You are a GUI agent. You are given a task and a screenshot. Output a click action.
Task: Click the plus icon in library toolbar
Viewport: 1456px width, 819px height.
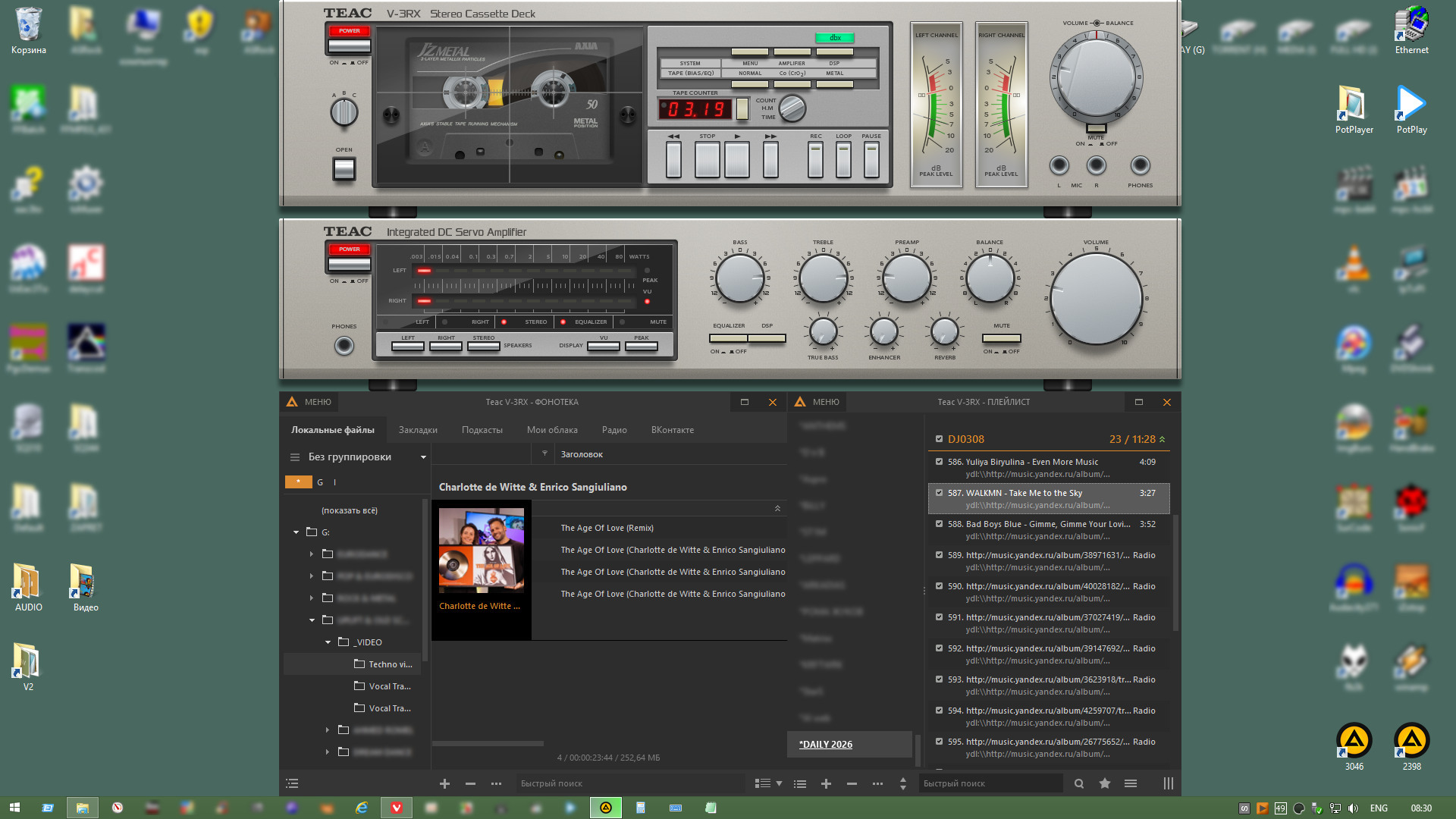coord(445,783)
